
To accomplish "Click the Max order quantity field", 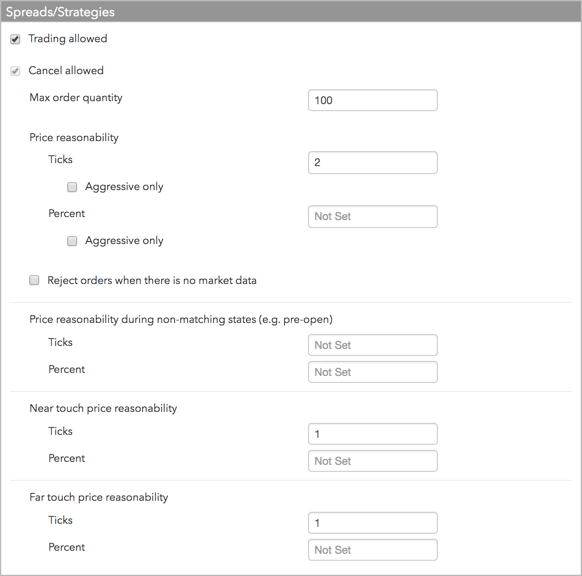I will [373, 100].
